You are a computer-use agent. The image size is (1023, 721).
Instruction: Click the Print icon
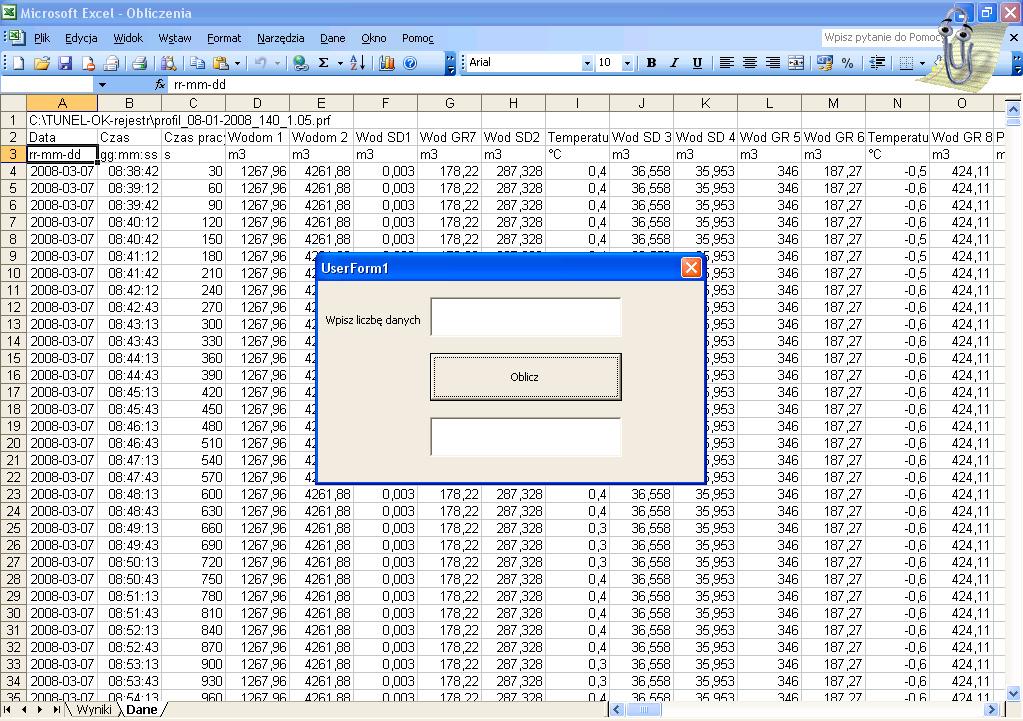click(x=138, y=63)
